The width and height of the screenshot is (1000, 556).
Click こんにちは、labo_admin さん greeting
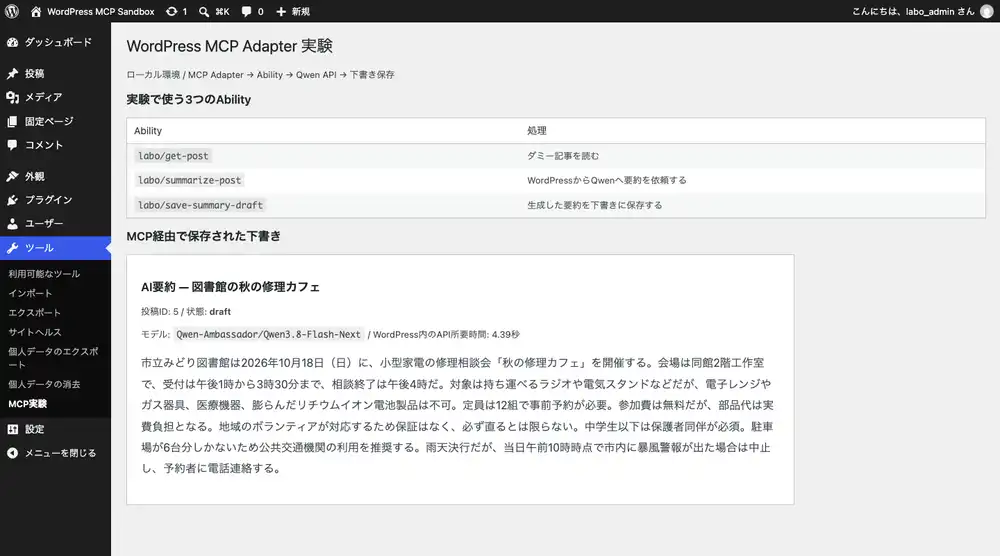[x=913, y=11]
